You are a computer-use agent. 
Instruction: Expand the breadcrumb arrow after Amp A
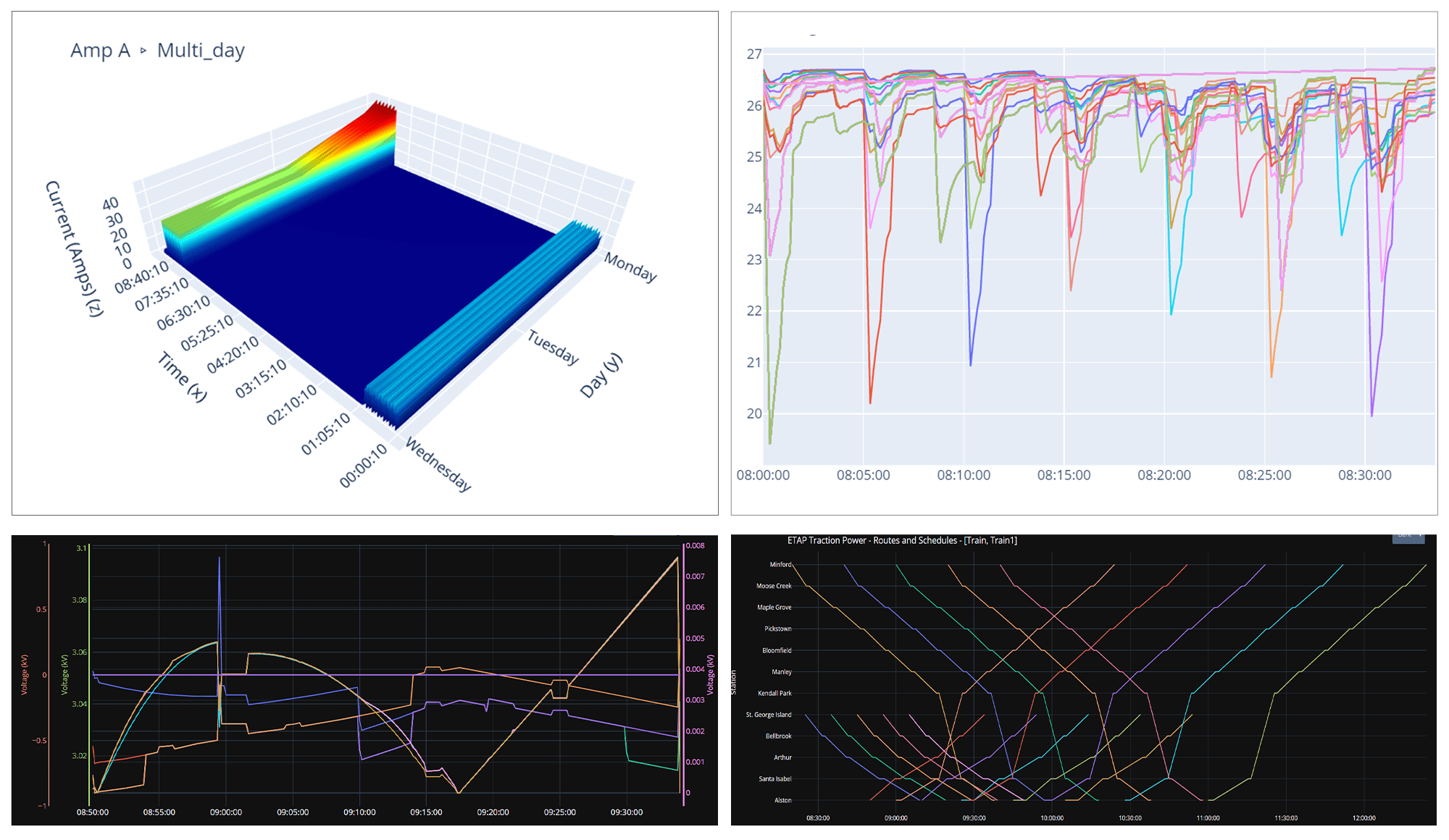(143, 50)
